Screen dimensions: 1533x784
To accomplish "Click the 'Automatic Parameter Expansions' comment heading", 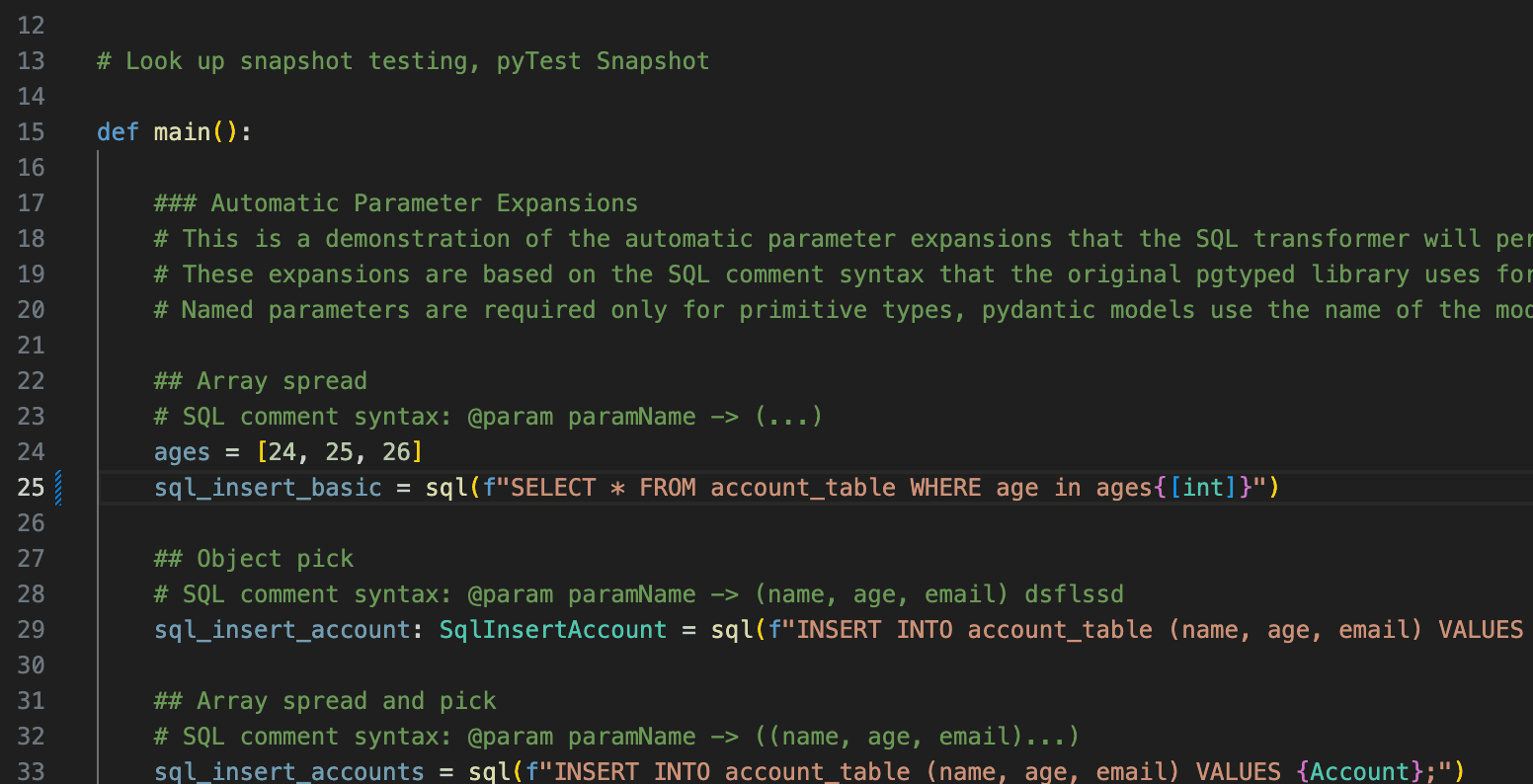I will tap(424, 203).
